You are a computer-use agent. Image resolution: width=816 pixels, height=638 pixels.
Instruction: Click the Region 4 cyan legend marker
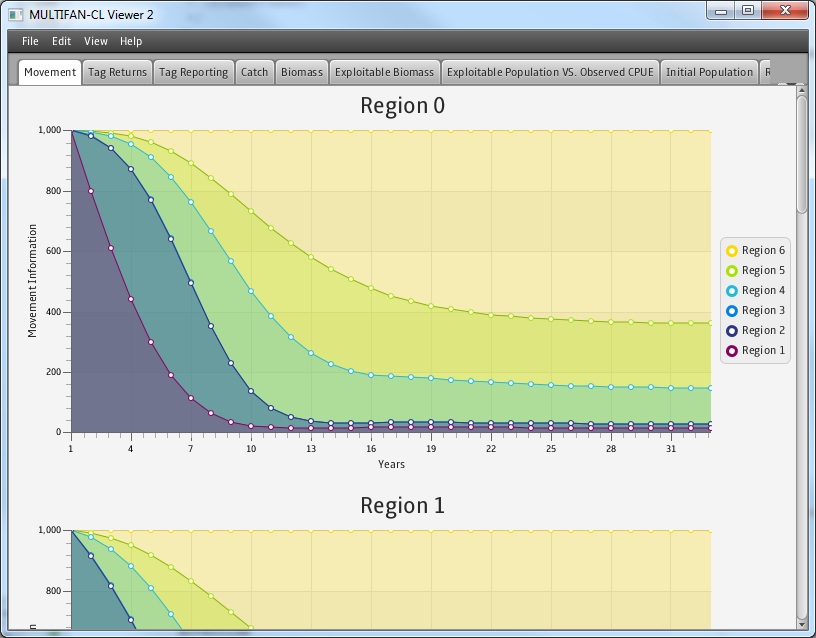pyautogui.click(x=732, y=291)
